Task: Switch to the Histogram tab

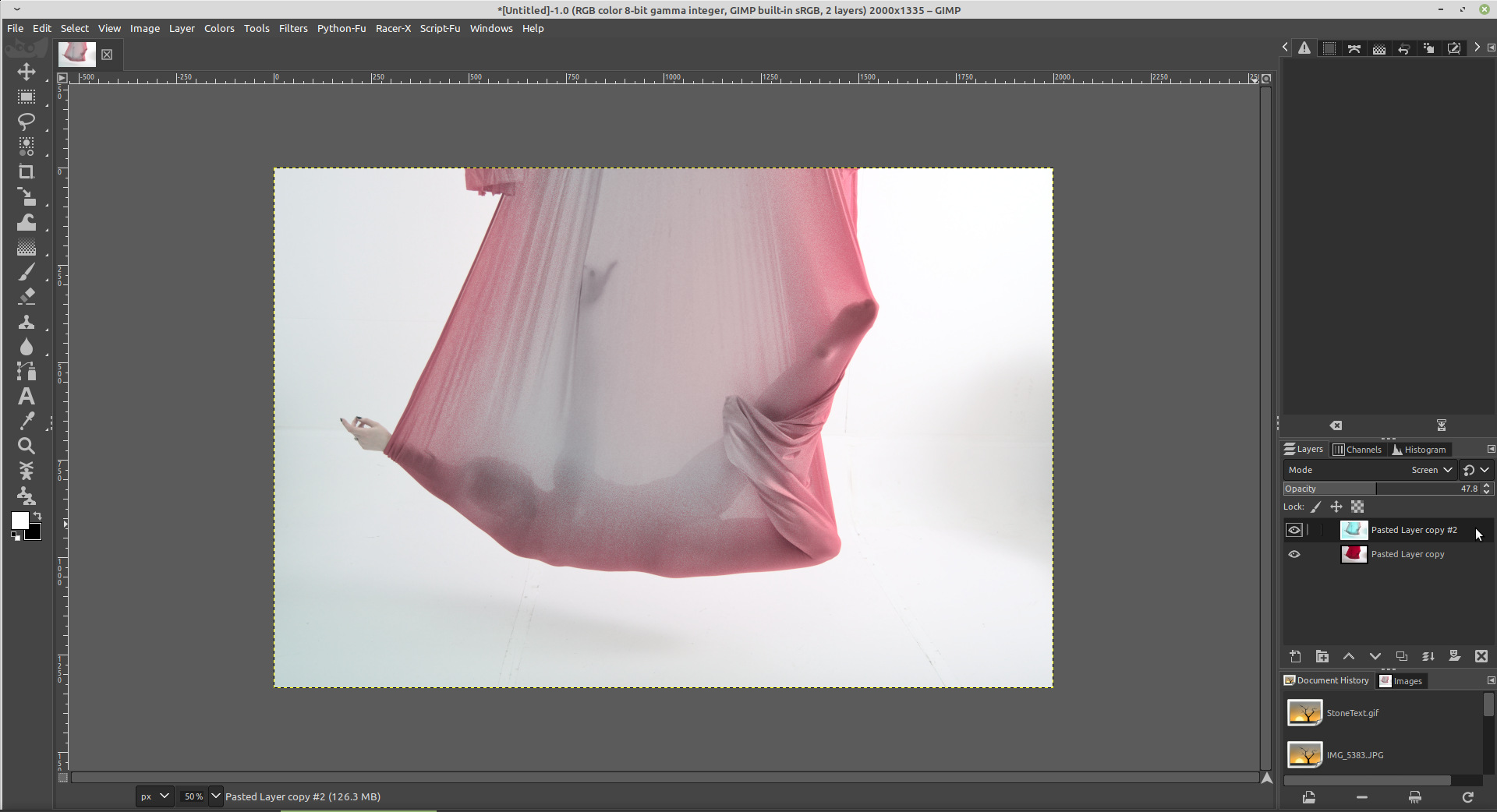Action: click(1419, 449)
